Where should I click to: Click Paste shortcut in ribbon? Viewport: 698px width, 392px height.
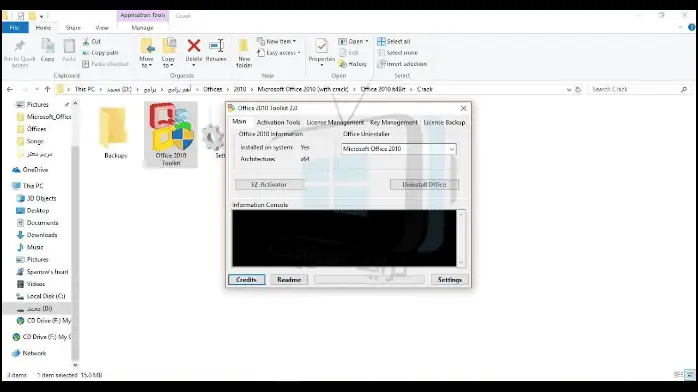tap(106, 64)
